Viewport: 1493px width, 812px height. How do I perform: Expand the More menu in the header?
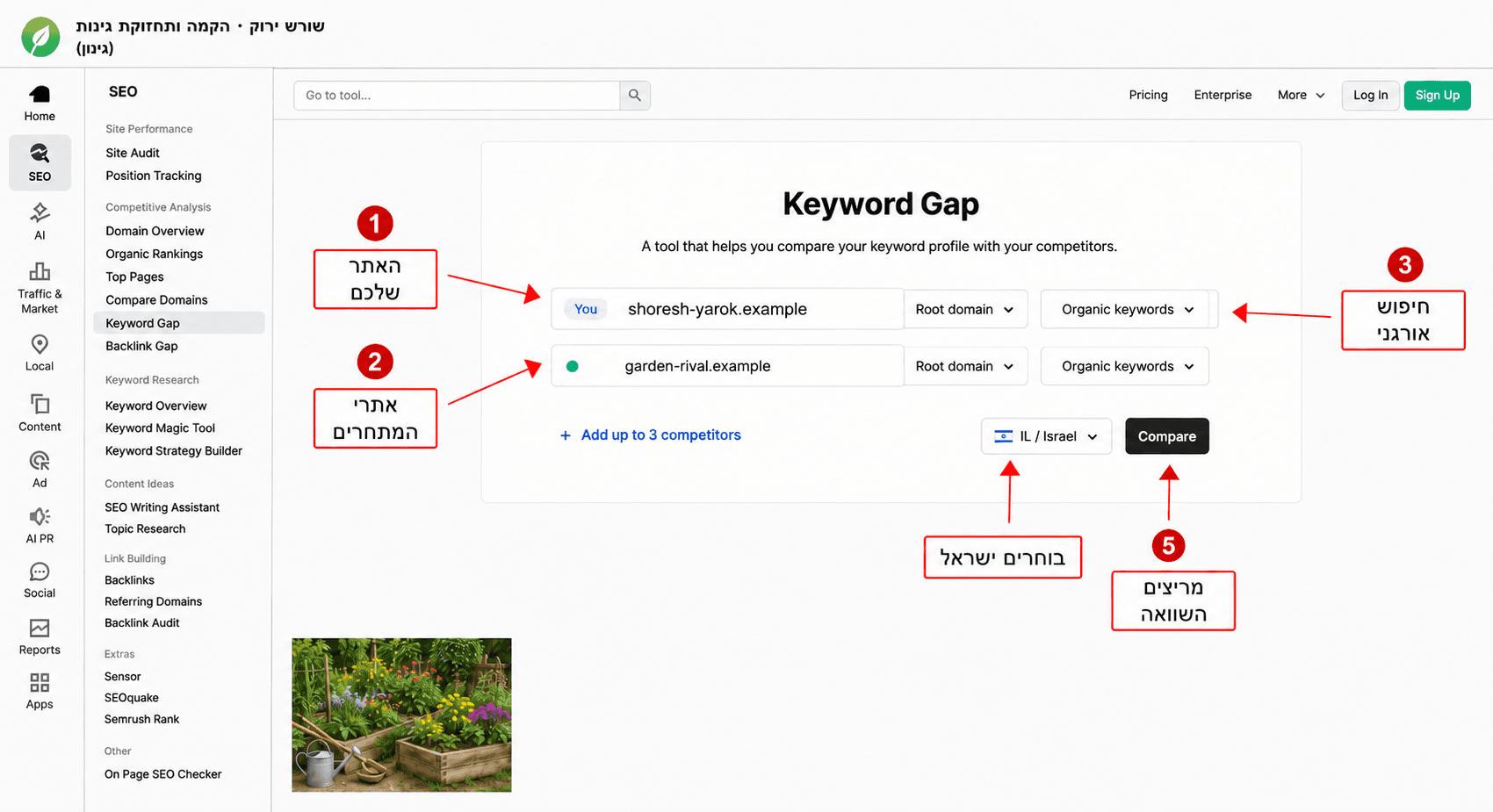(1302, 95)
